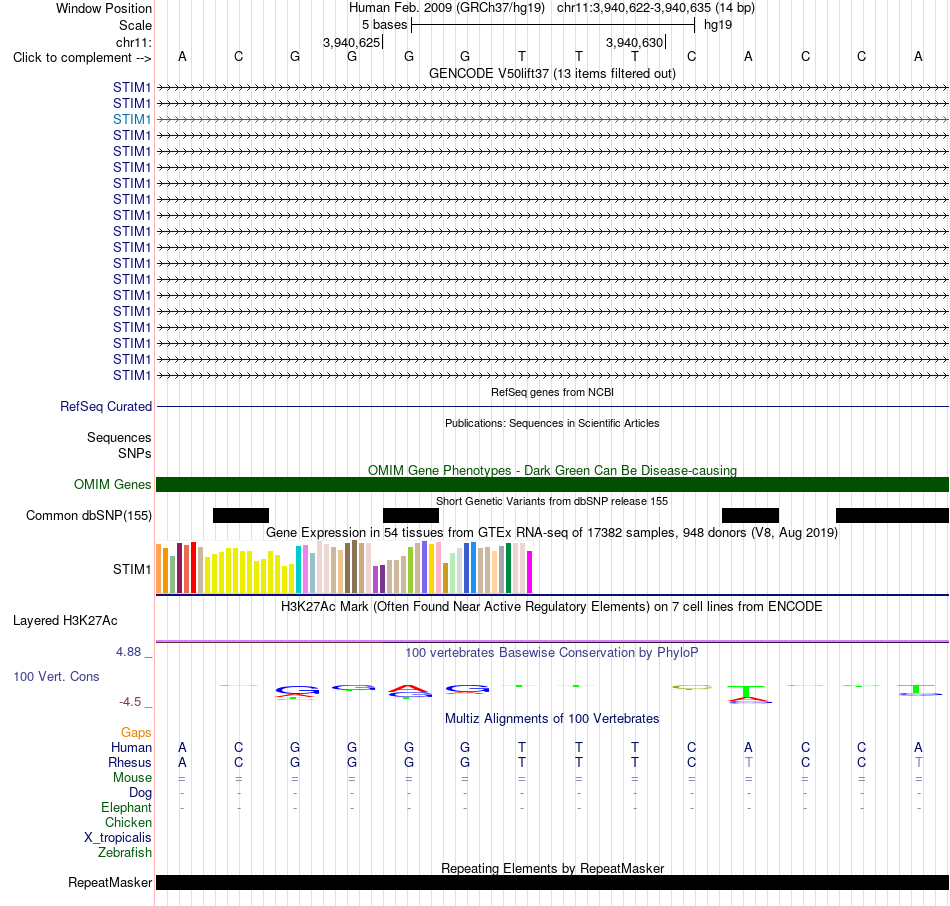
Task: Click the 100 Vert. Cons track label
Action: tap(56, 676)
